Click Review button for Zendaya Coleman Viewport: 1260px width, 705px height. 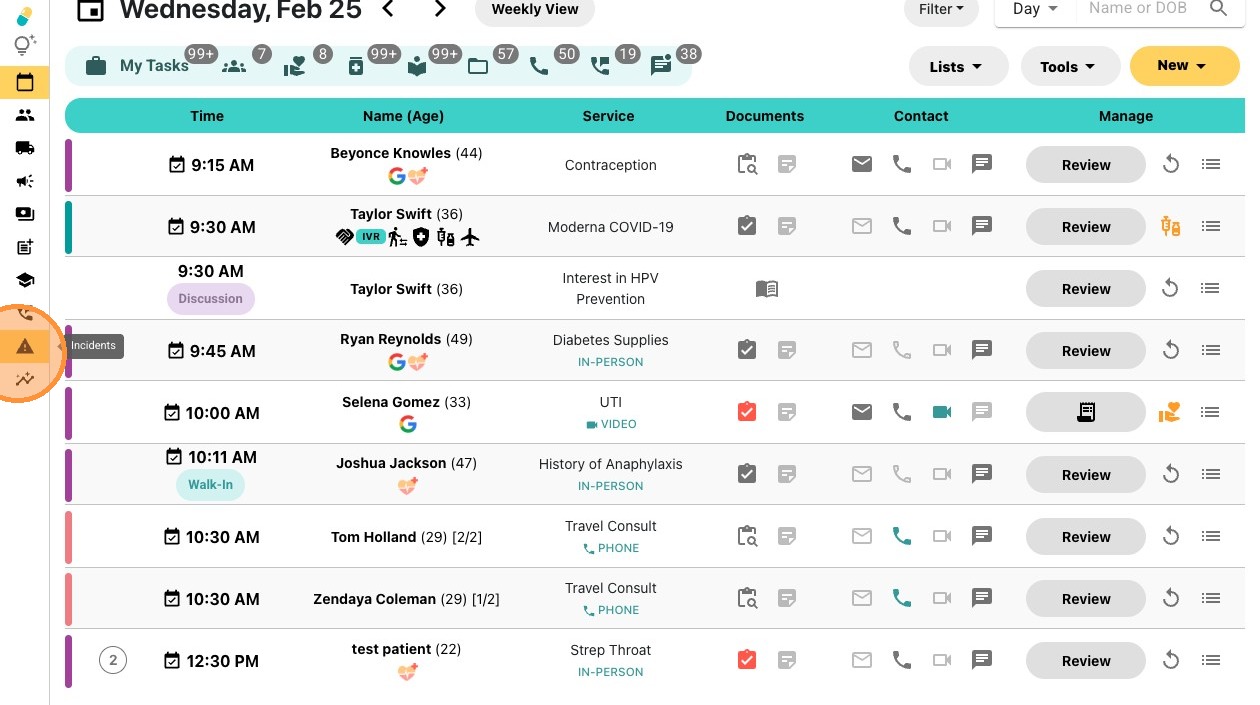click(1085, 599)
